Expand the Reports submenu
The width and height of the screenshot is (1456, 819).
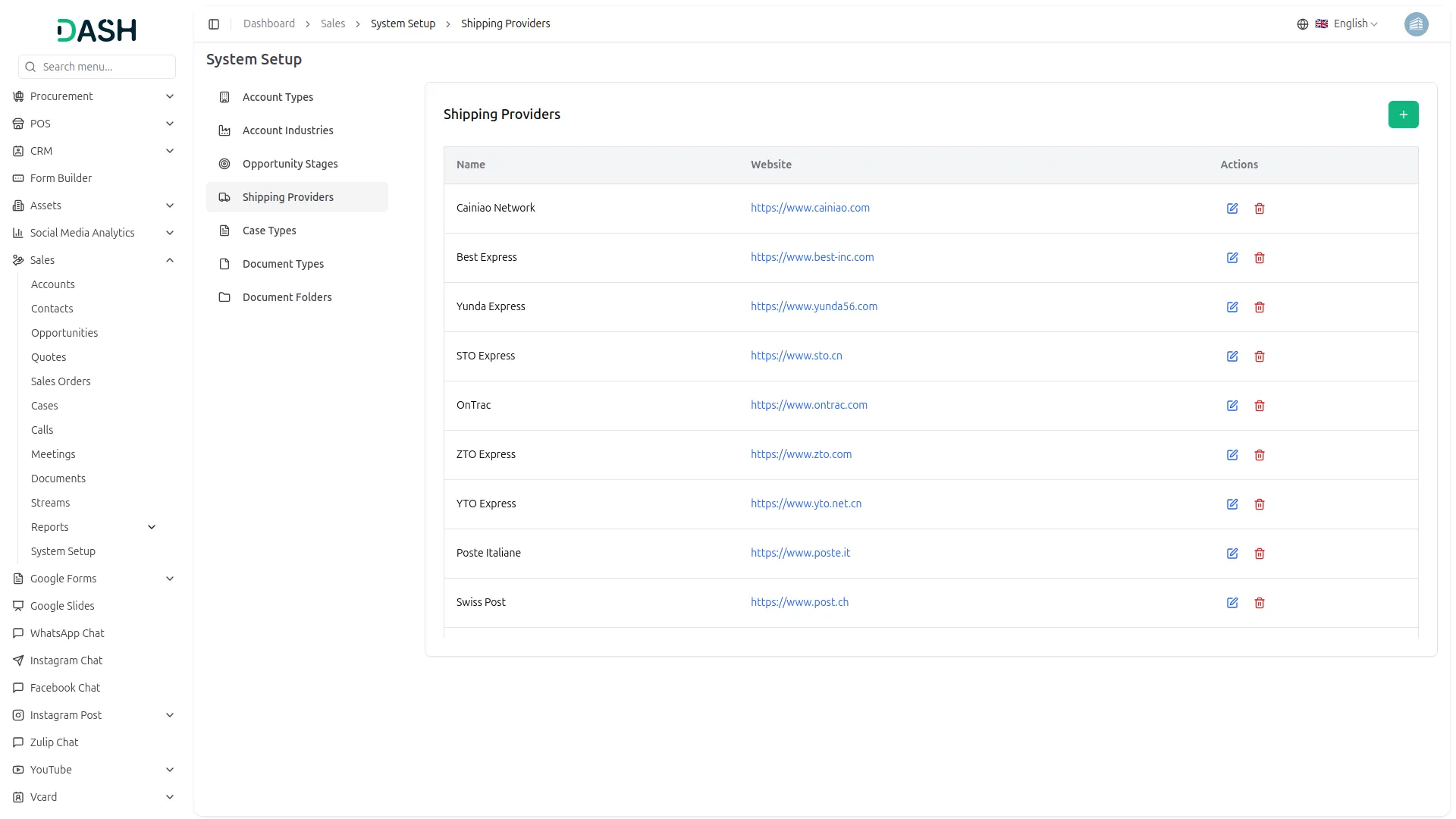click(x=94, y=527)
